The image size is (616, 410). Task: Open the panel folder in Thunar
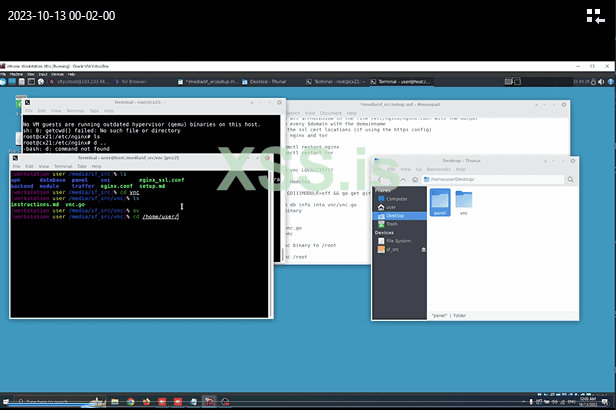click(x=439, y=201)
